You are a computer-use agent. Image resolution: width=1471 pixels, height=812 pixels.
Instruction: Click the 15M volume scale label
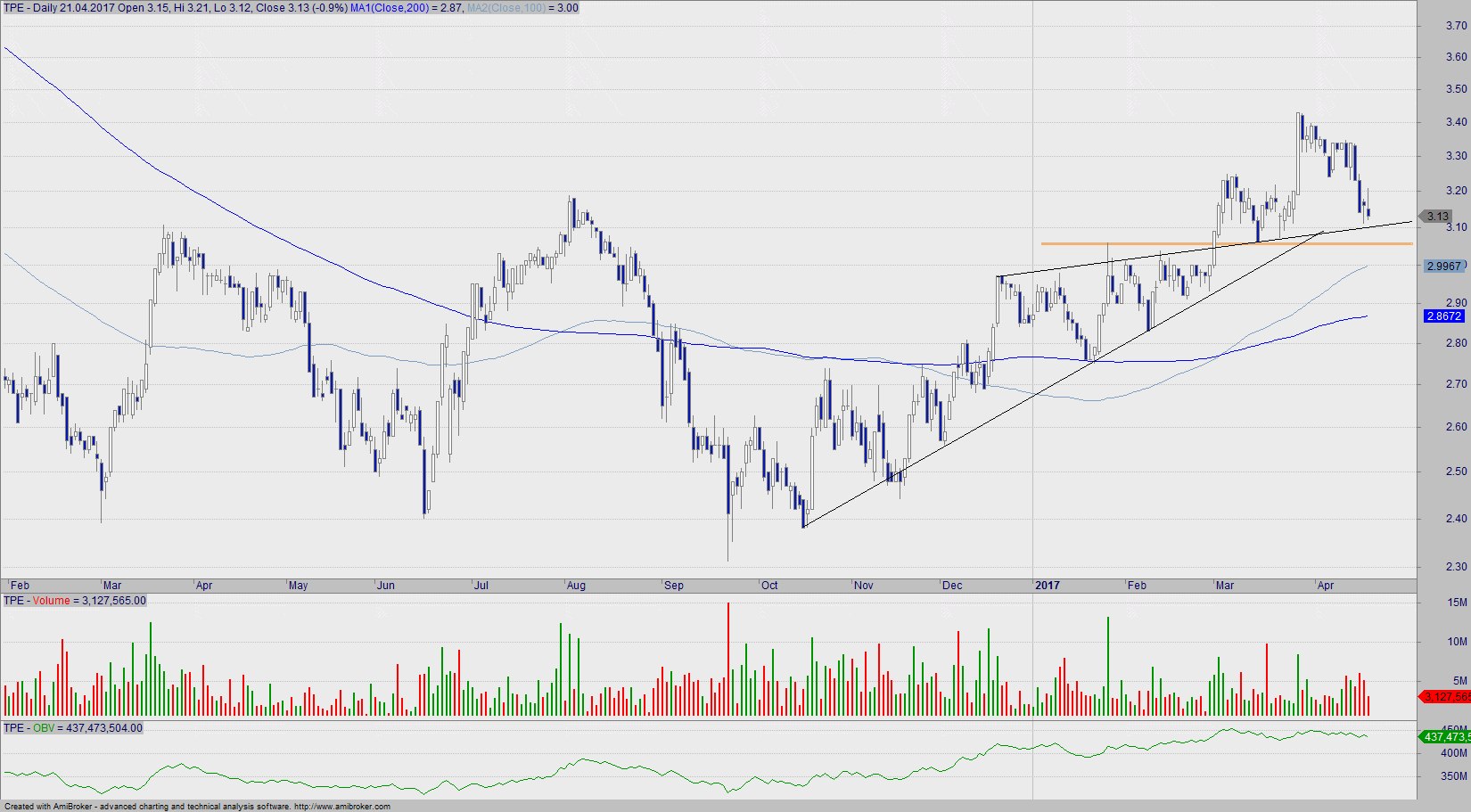coord(1457,603)
